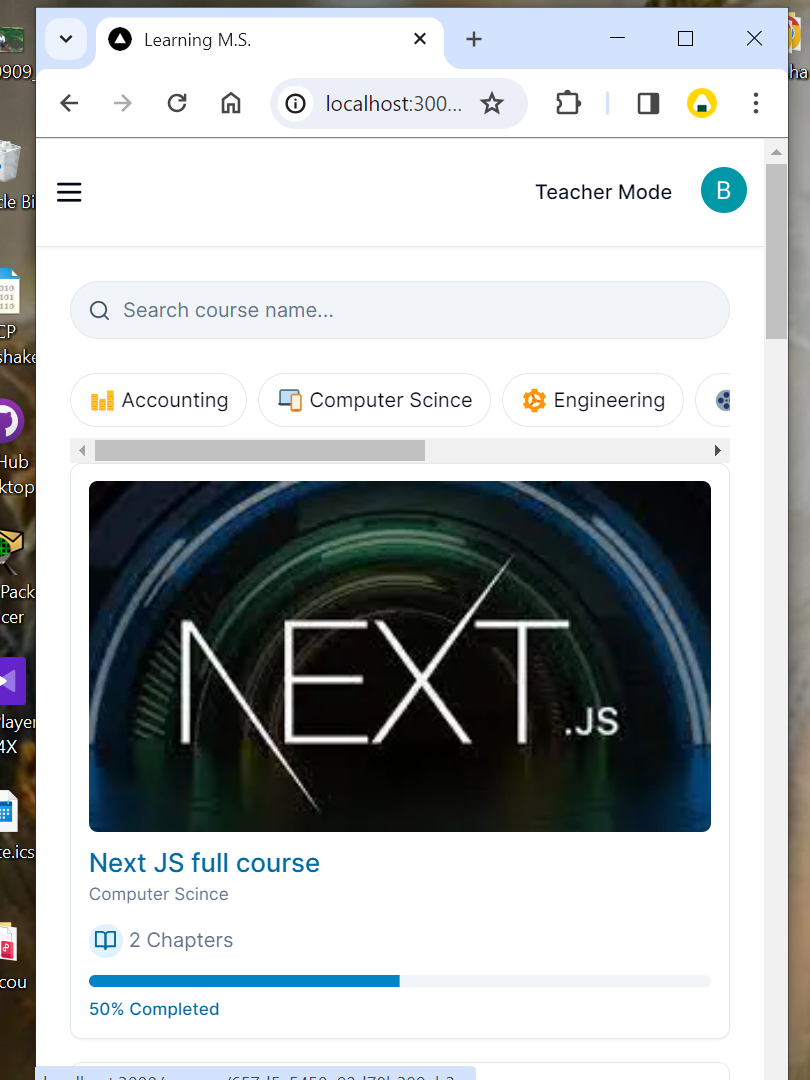The height and width of the screenshot is (1080, 810).
Task: Open the user avatar B menu
Action: point(723,190)
